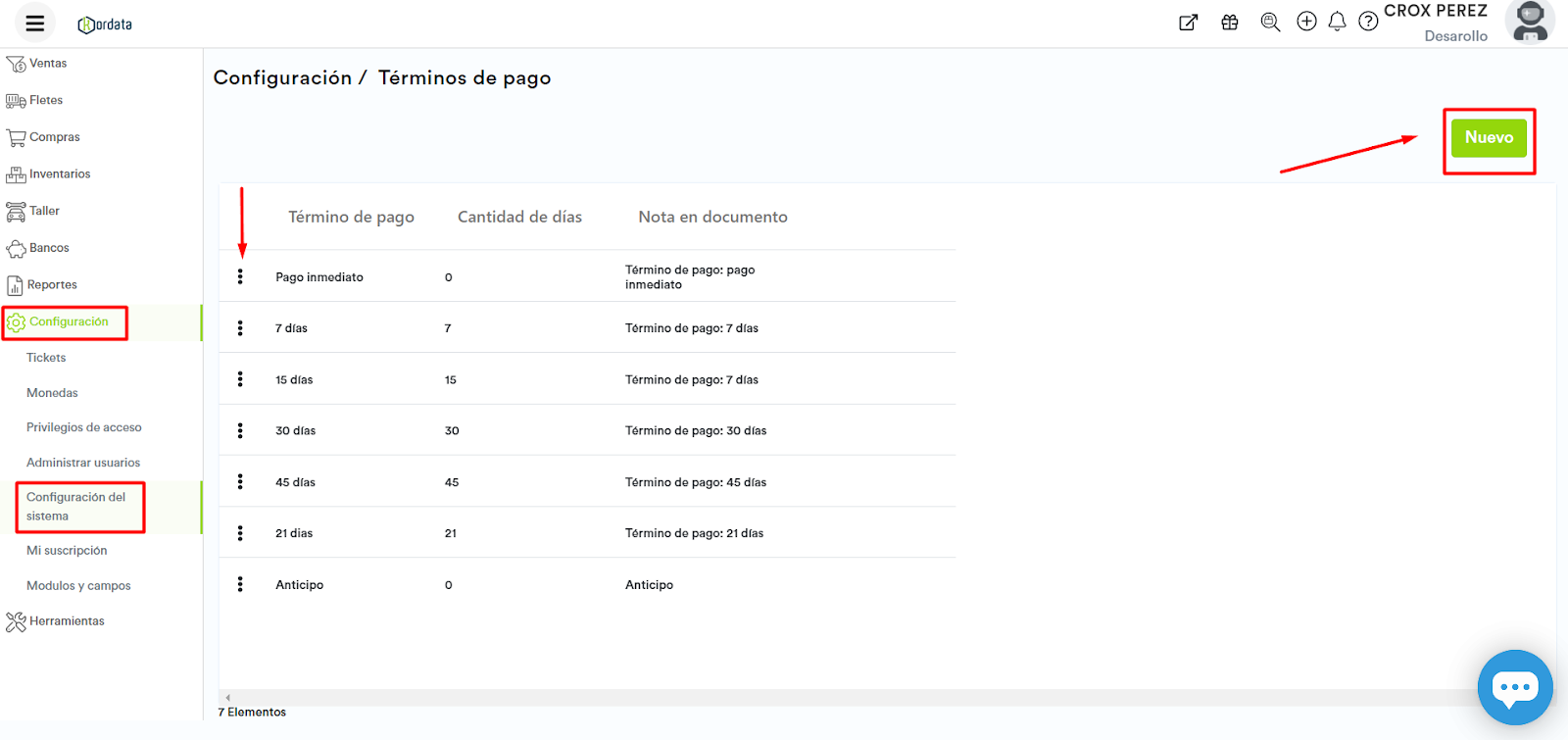The height and width of the screenshot is (740, 1568).
Task: Open three-dot menu for 21 días row
Action: pos(240,533)
